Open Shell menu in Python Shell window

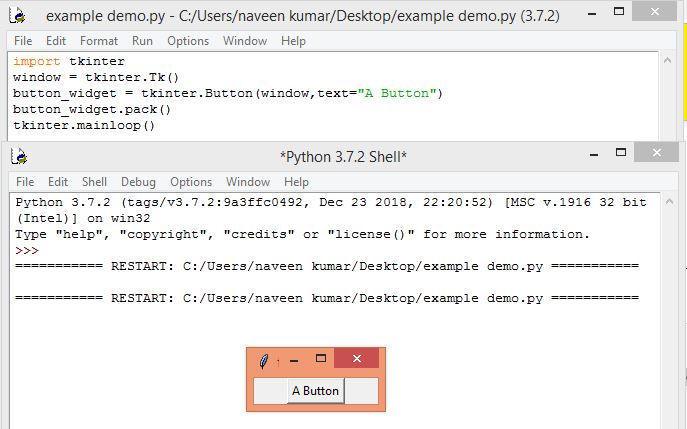[x=94, y=182]
